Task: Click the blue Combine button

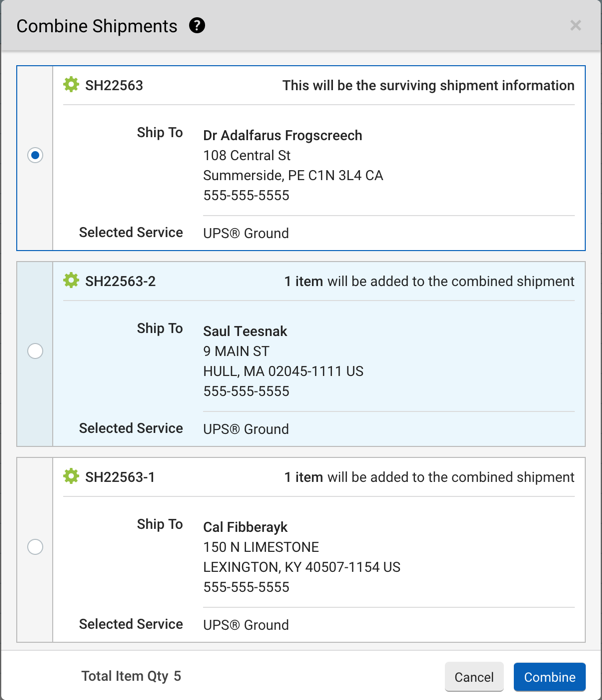Action: 549,677
